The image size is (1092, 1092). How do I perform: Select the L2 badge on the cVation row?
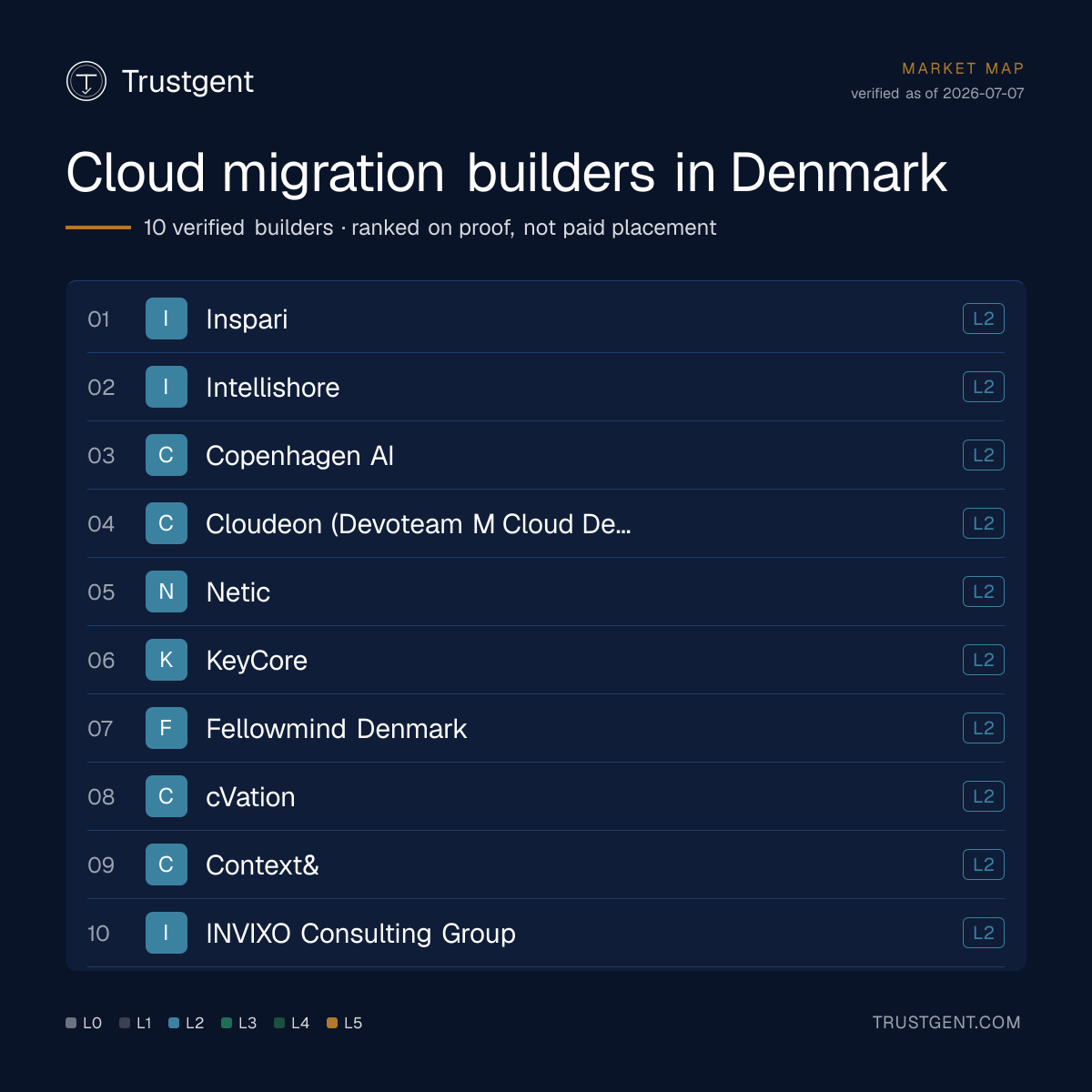pyautogui.click(x=984, y=796)
